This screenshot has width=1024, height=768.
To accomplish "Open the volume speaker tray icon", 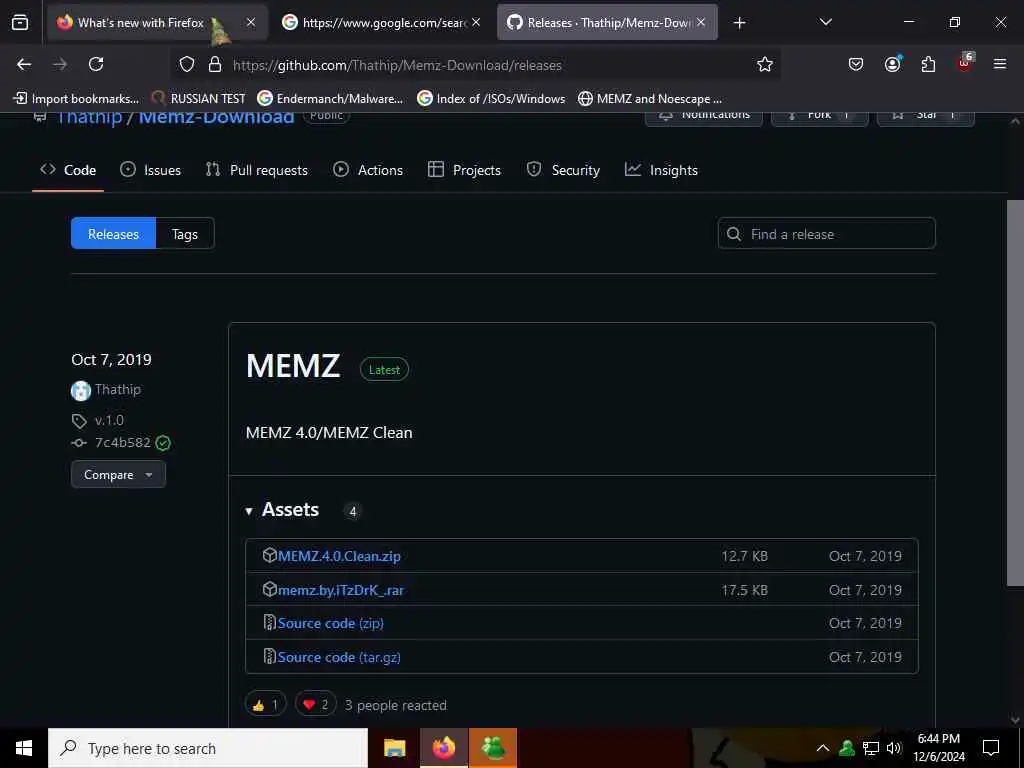I will pos(894,748).
